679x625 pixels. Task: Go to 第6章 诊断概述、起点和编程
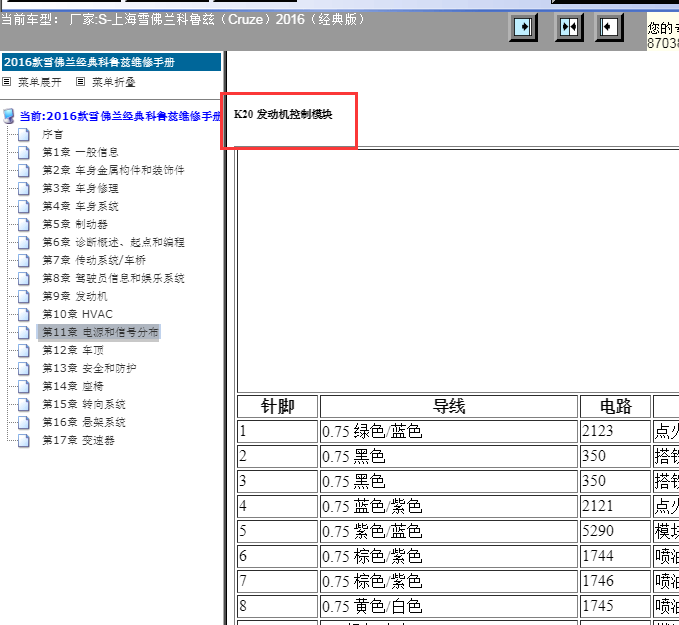(x=112, y=242)
